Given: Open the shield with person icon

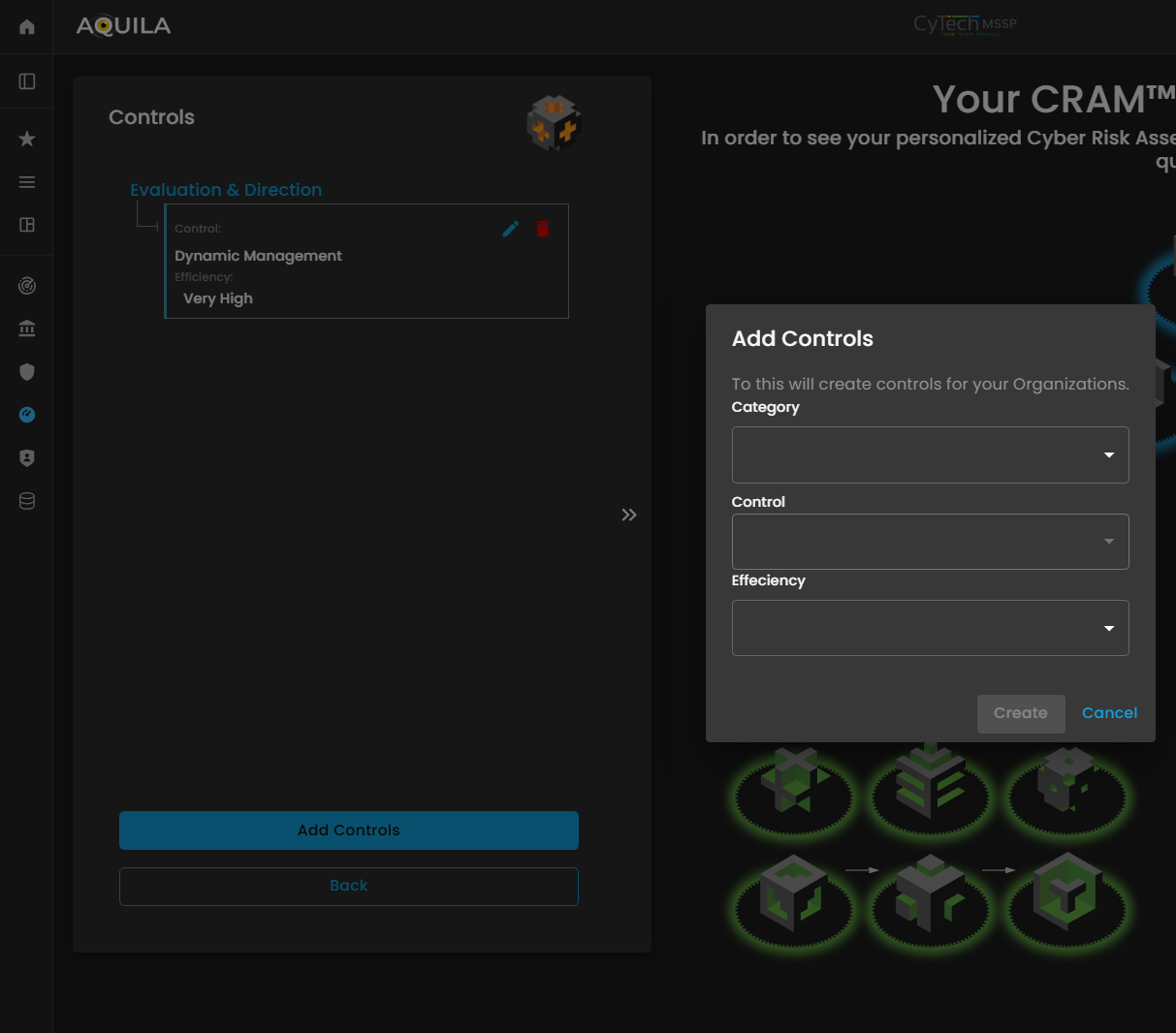Looking at the screenshot, I should 27,457.
